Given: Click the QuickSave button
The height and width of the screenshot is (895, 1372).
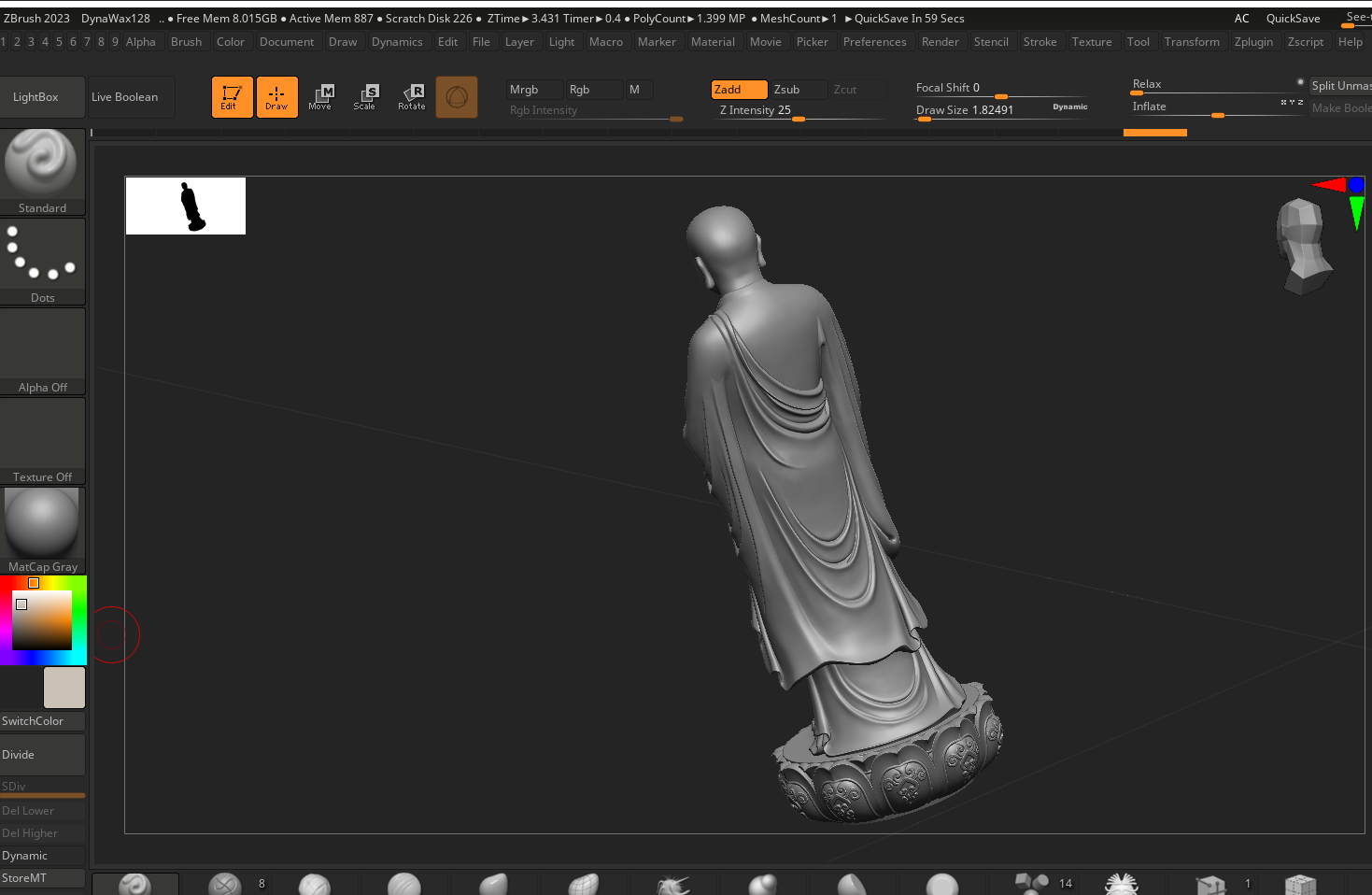Looking at the screenshot, I should click(1293, 19).
